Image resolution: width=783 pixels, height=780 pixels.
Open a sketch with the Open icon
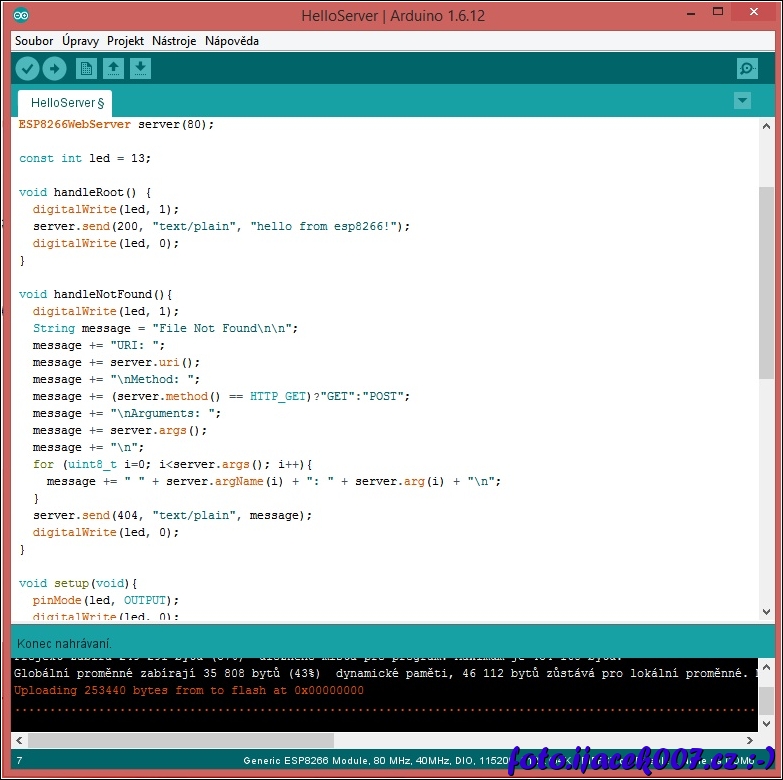tap(114, 68)
